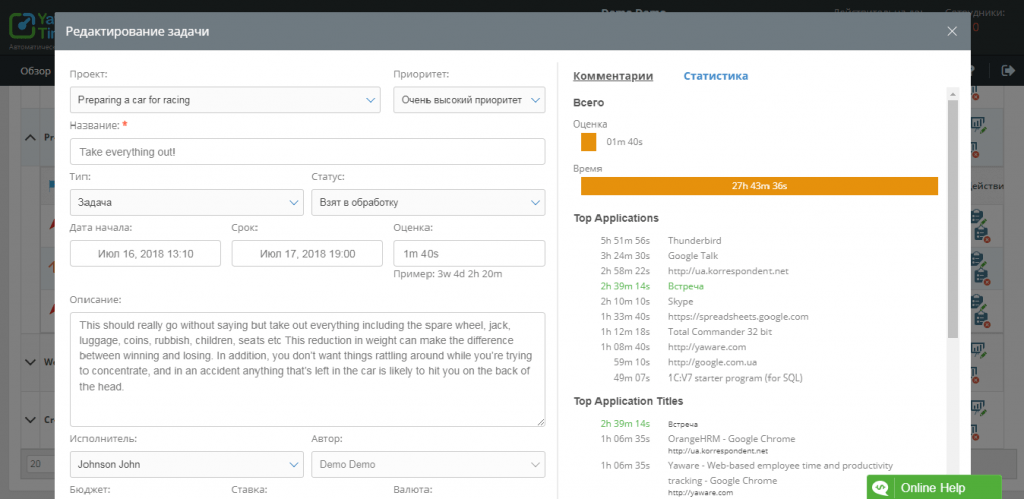This screenshot has height=499, width=1024.
Task: Click the estimate field showing 1m 40s
Action: [468, 254]
